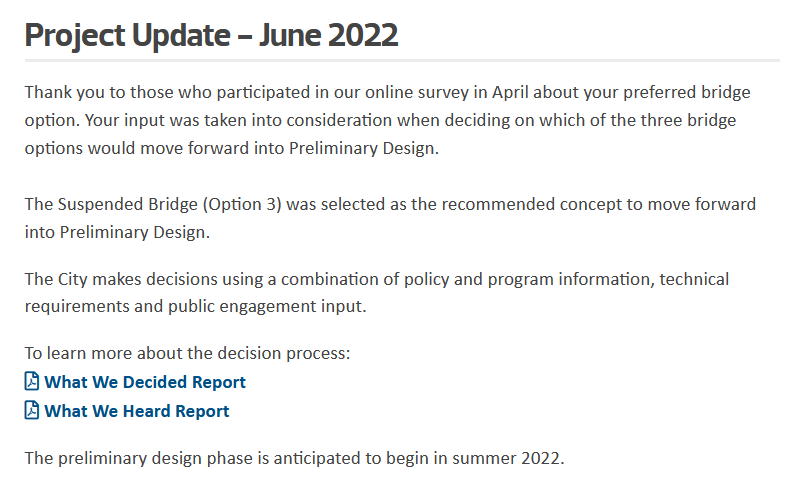Click the 'June 2022' text in the heading
The image size is (789, 481).
329,35
